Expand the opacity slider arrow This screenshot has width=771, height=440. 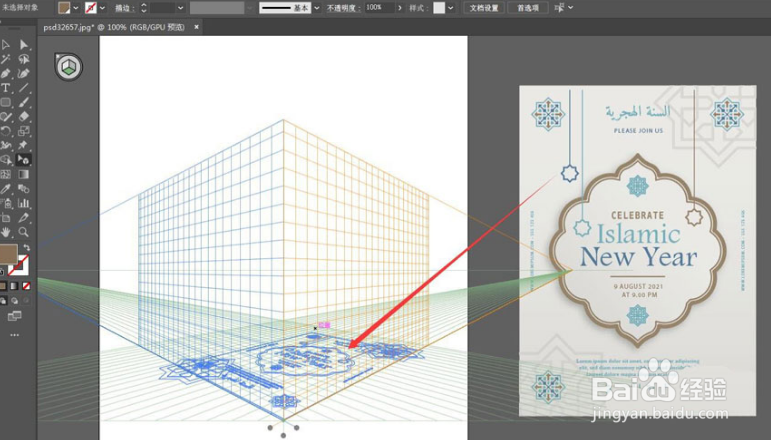tap(400, 8)
